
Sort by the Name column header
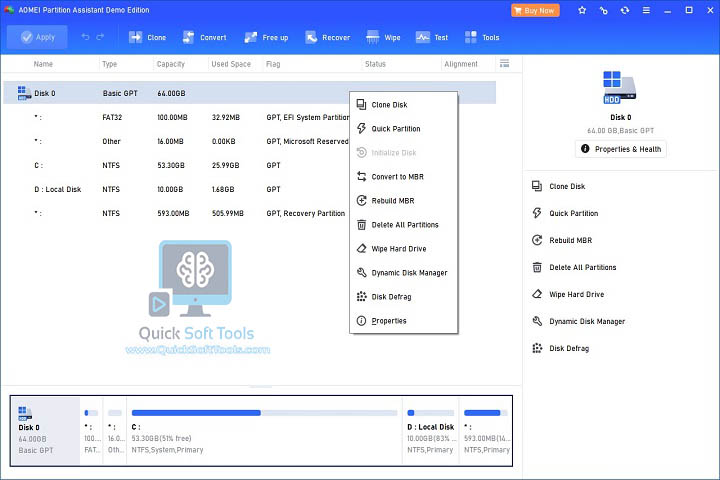coord(43,64)
